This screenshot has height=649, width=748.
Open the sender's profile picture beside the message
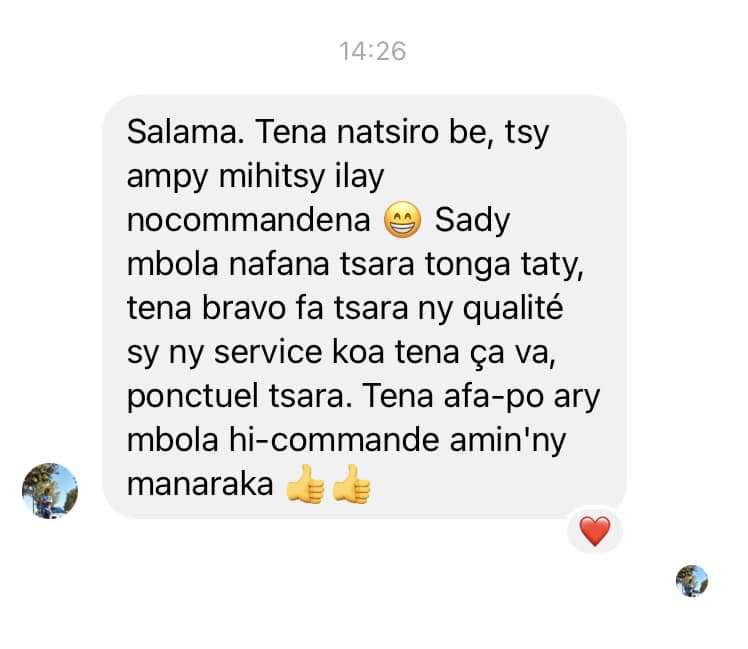click(x=50, y=491)
